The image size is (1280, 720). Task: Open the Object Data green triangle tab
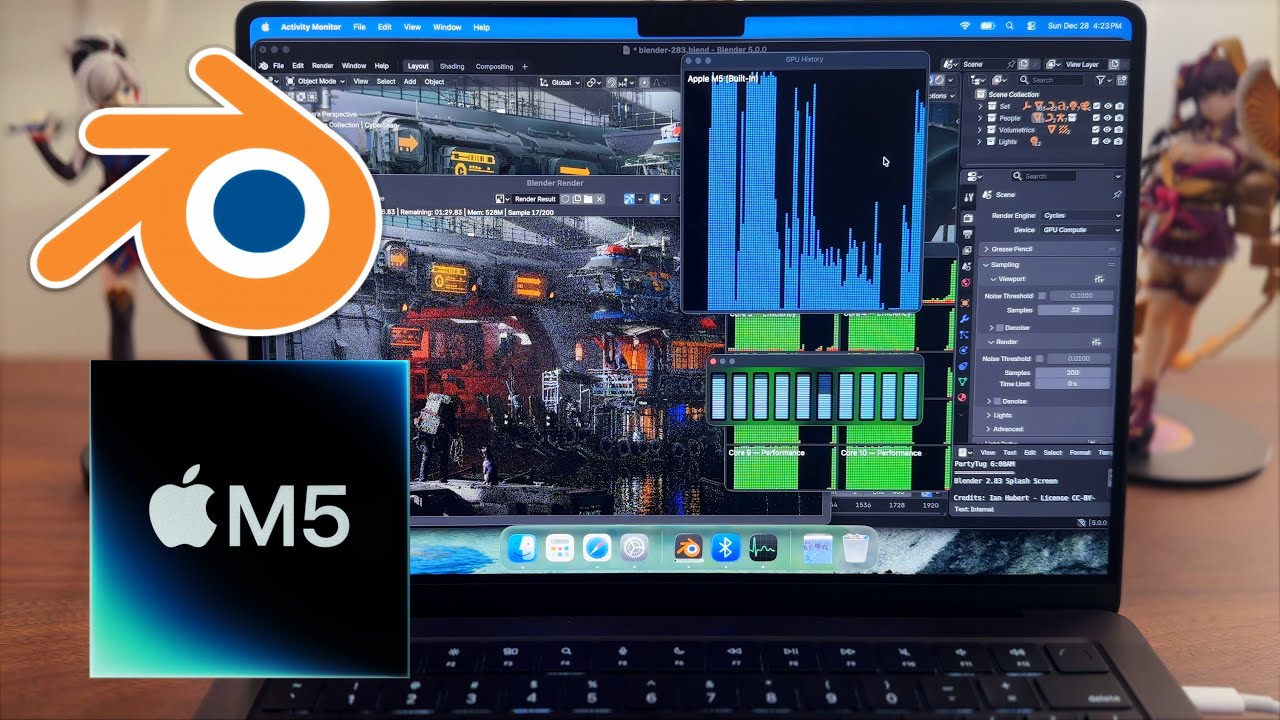coord(964,381)
